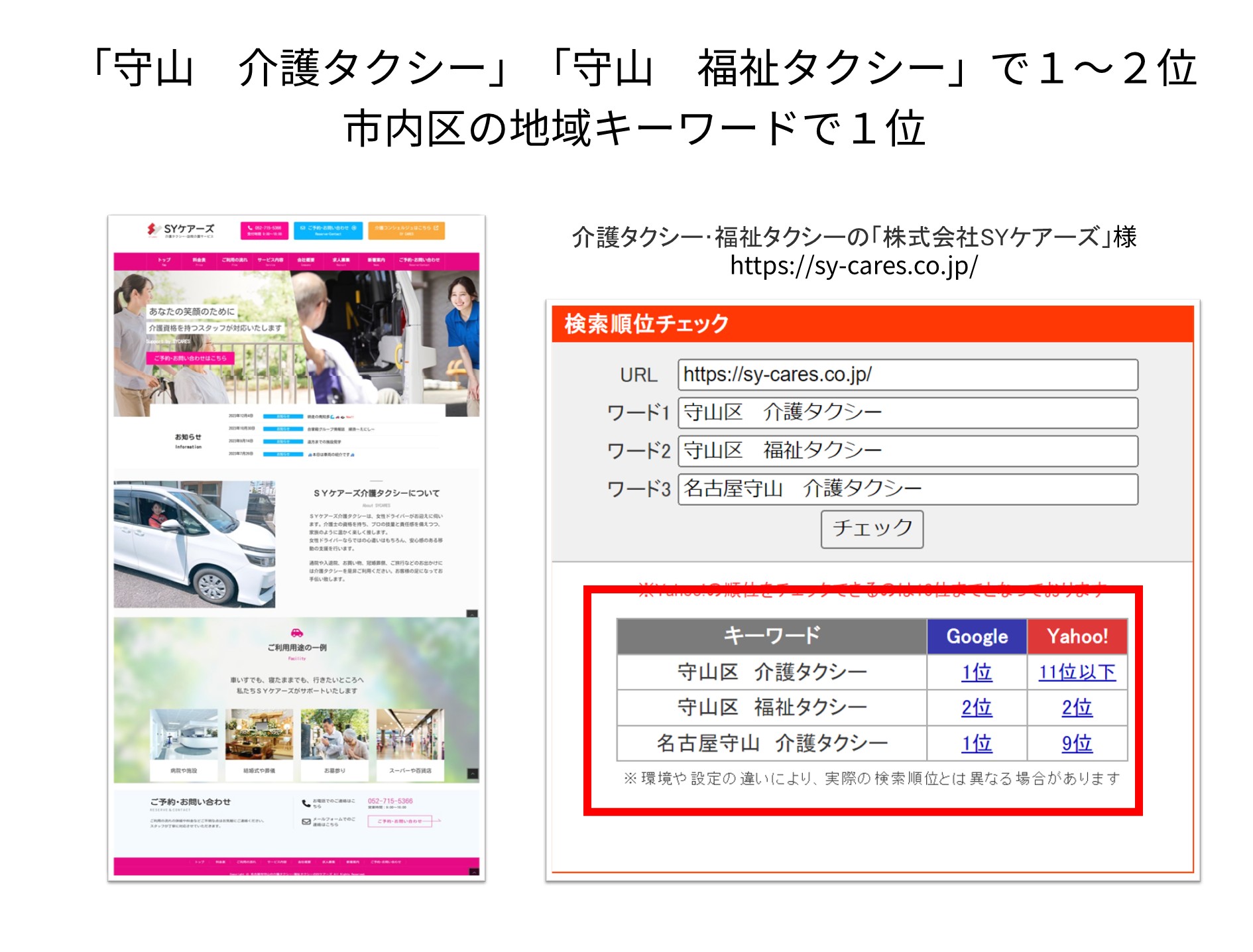
Task: Click the pink ご予約・お問い合わせはこちら hero button
Action: [x=190, y=358]
